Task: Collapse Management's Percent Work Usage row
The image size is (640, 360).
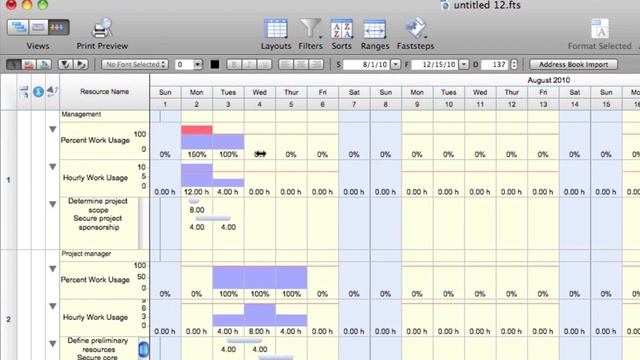Action: pos(53,129)
